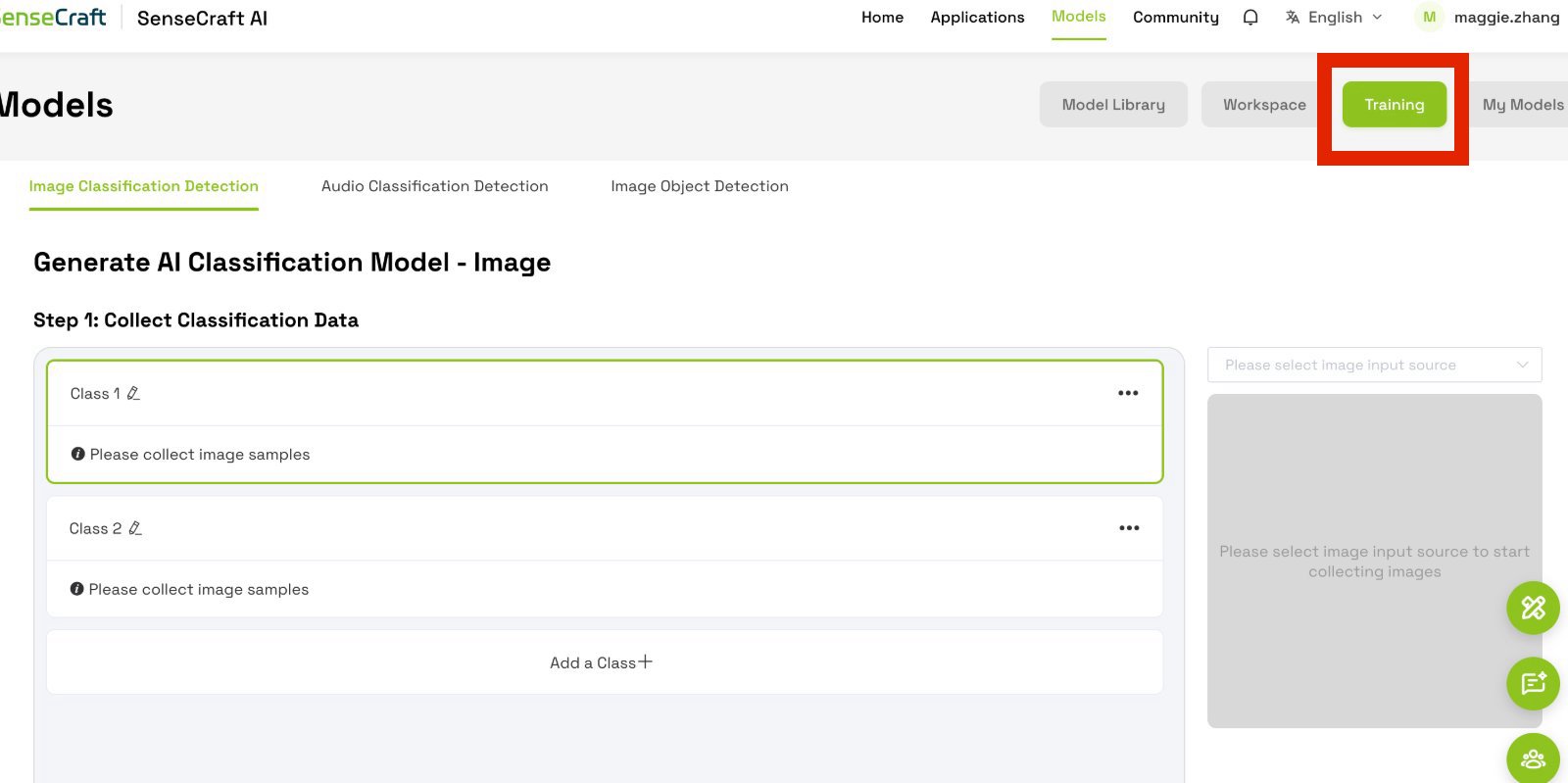Image resolution: width=1568 pixels, height=783 pixels.
Task: Click the pencil icon next to Class 1
Action: pyautogui.click(x=133, y=393)
